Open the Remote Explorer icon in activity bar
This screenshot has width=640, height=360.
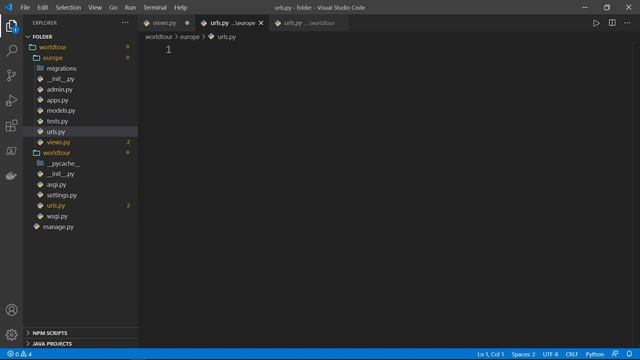point(11,151)
